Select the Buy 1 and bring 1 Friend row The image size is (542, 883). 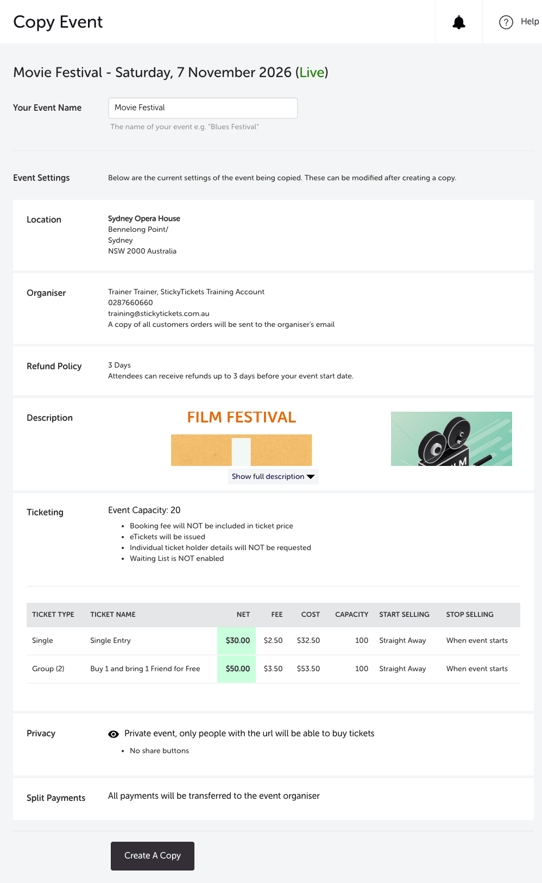tap(273, 668)
